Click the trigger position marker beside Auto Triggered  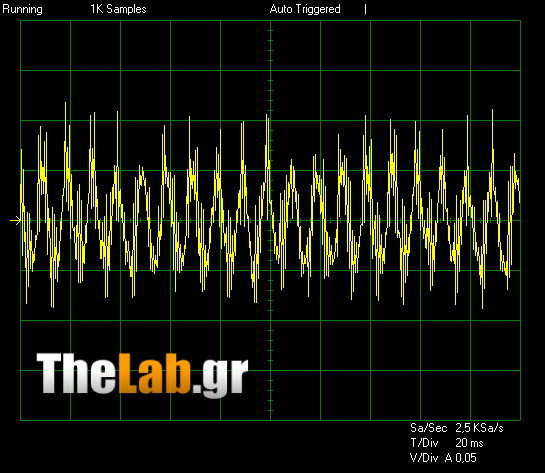tap(365, 9)
